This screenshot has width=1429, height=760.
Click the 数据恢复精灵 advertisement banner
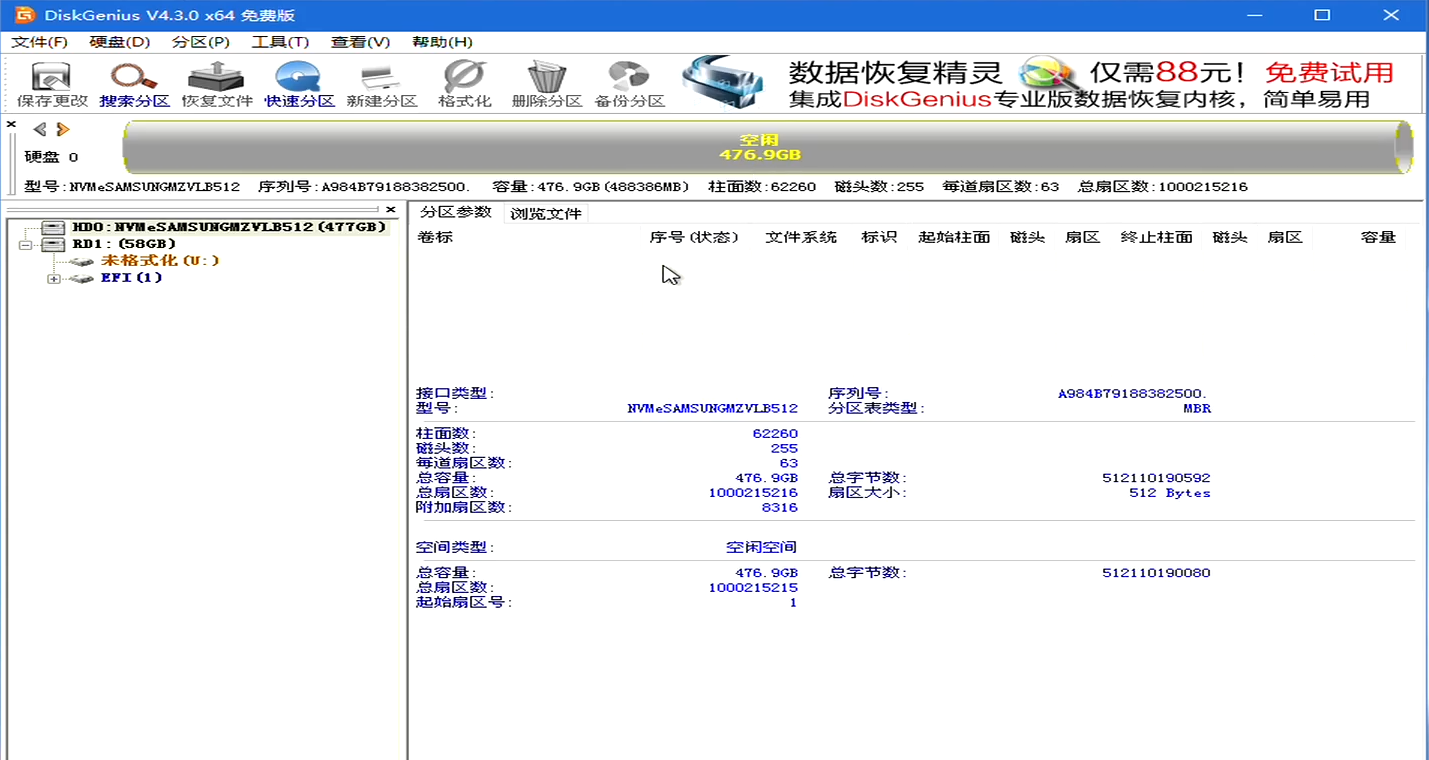(x=1051, y=84)
